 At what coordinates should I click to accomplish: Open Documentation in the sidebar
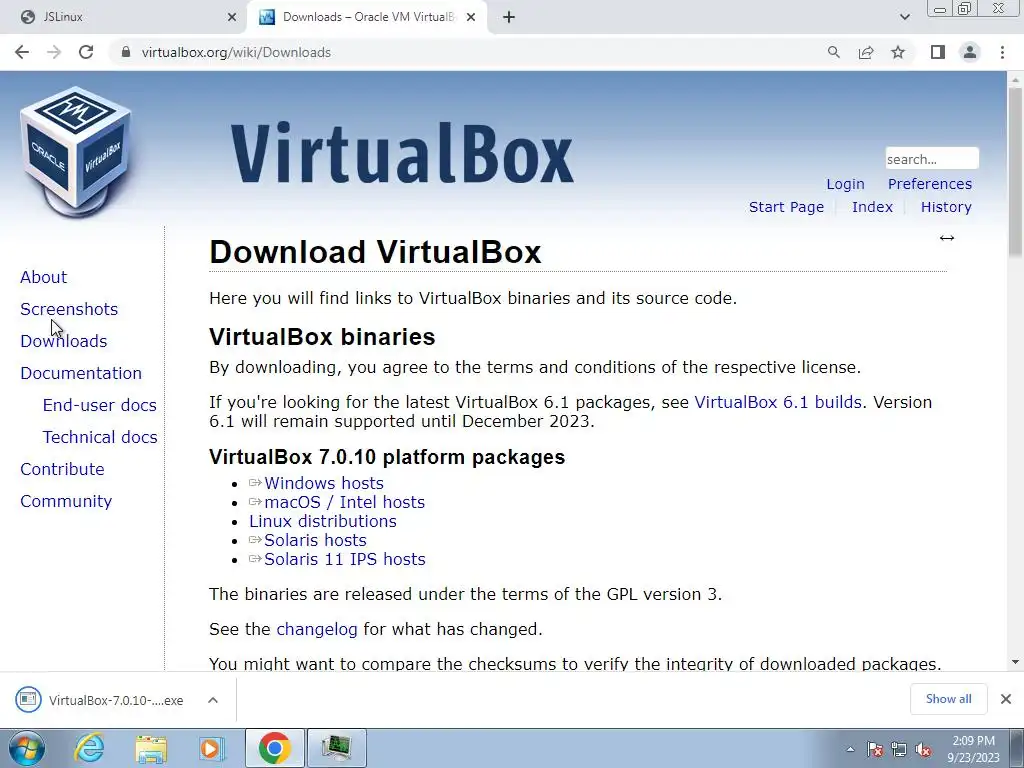(81, 373)
